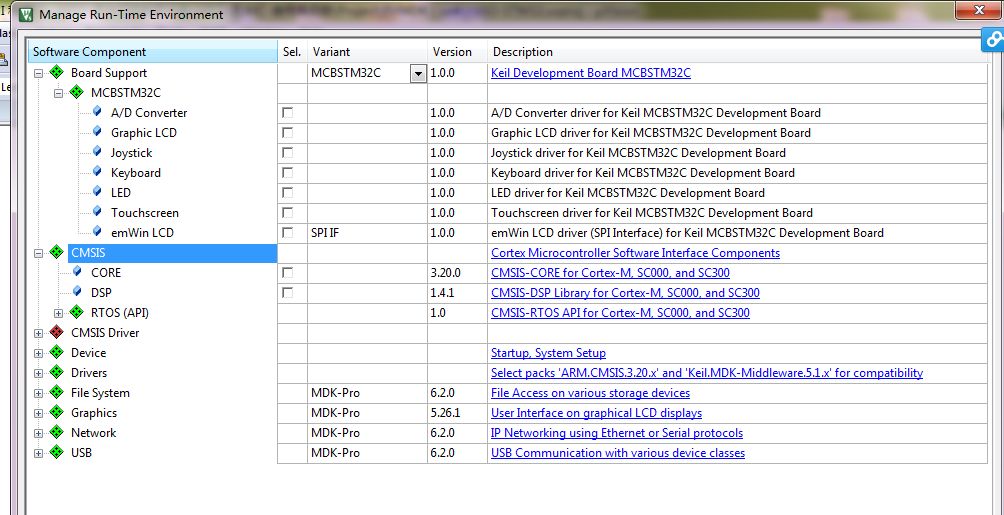Viewport: 1004px width, 515px height.
Task: Click the emWin LCD blue component icon
Action: [x=97, y=232]
